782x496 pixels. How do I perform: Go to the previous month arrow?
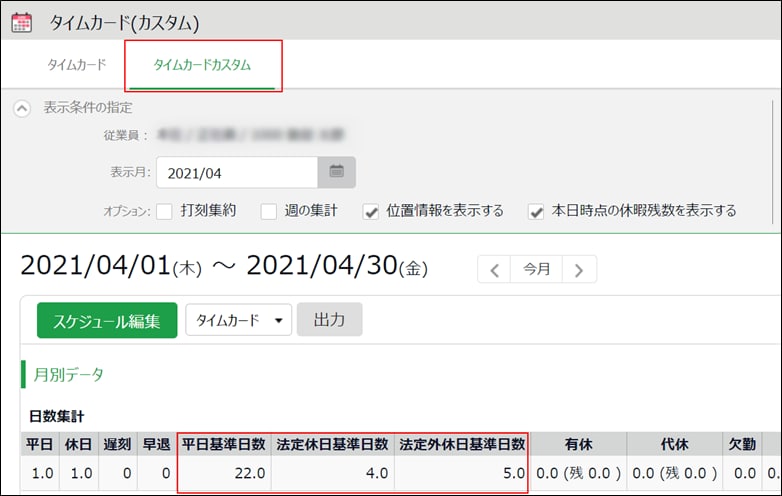tap(494, 269)
